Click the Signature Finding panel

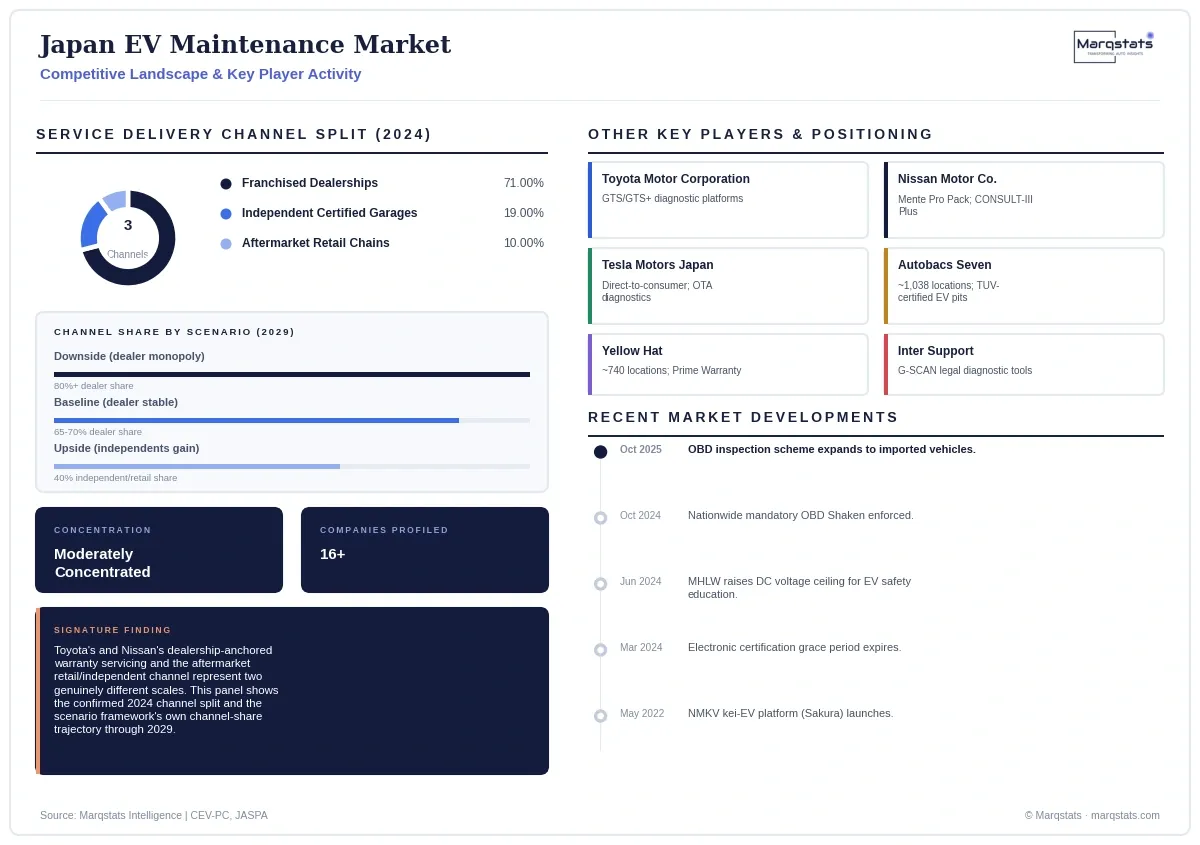[x=292, y=691]
